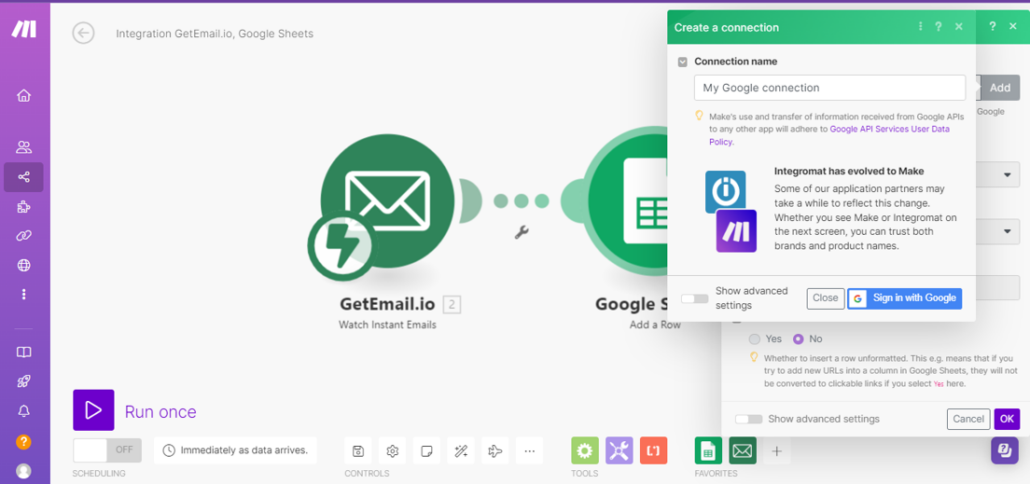1030x484 pixels.
Task: Select Google Sheets favorite icon
Action: click(x=708, y=451)
